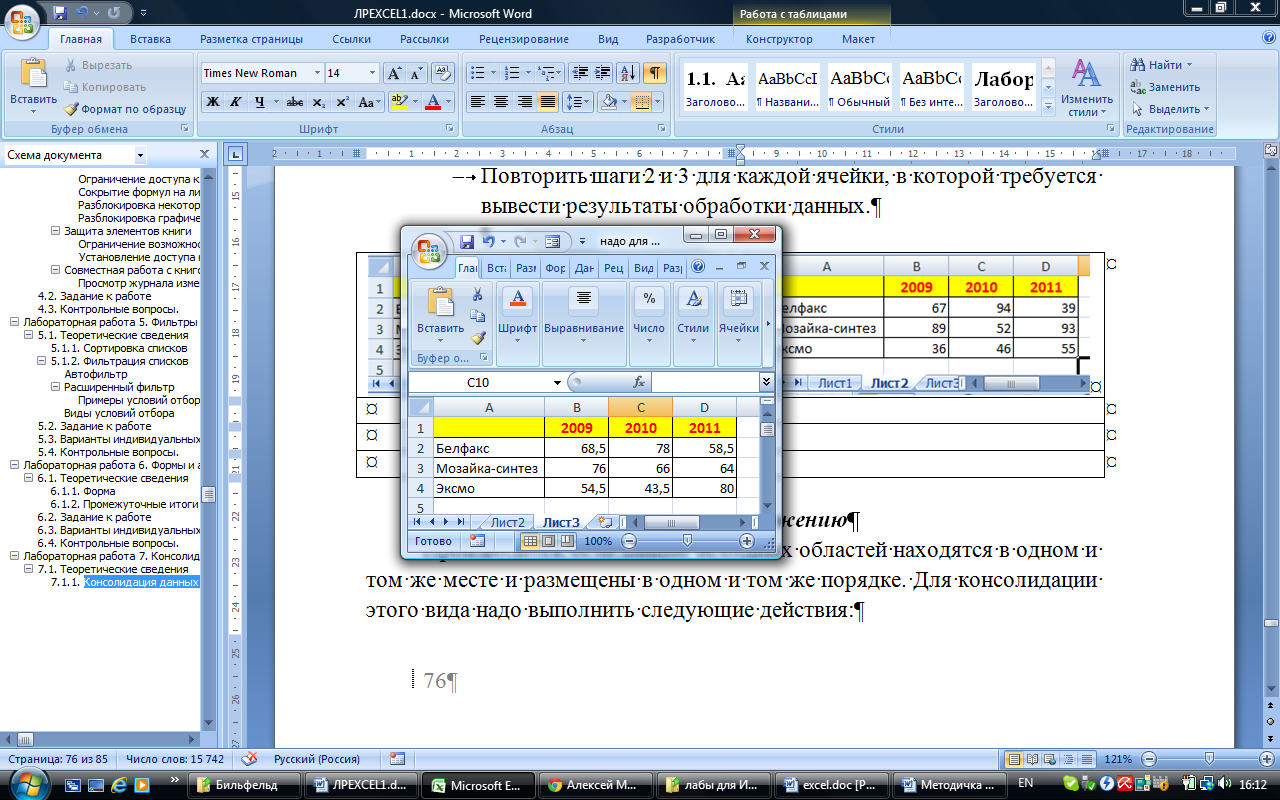1280x800 pixels.
Task: Click the Save icon in Excel window
Action: 466,241
